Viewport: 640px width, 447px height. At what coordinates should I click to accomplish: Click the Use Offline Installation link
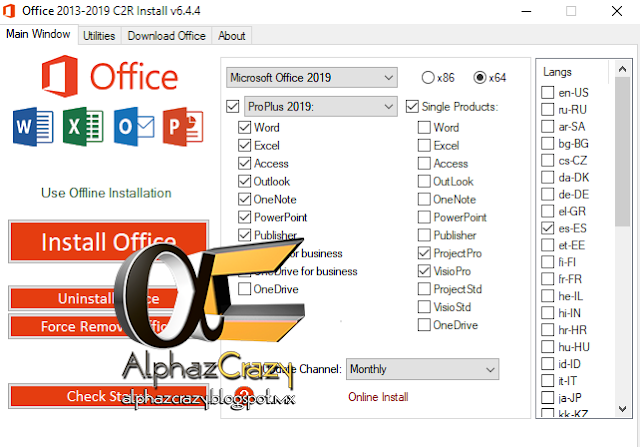[x=106, y=193]
